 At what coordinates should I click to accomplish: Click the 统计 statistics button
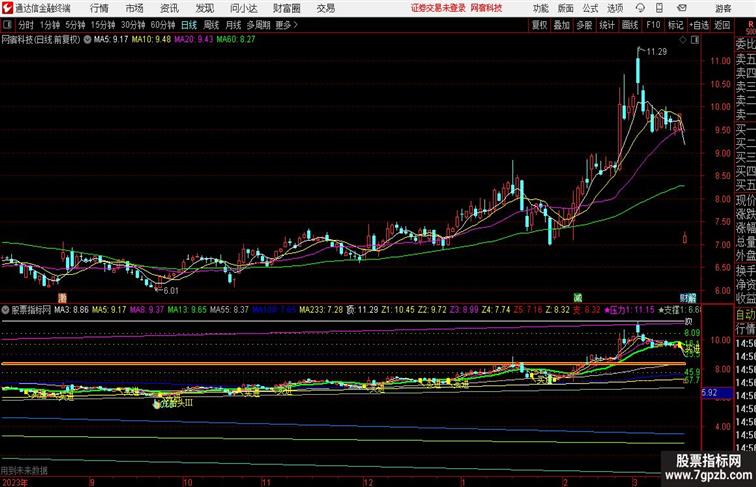coord(607,25)
